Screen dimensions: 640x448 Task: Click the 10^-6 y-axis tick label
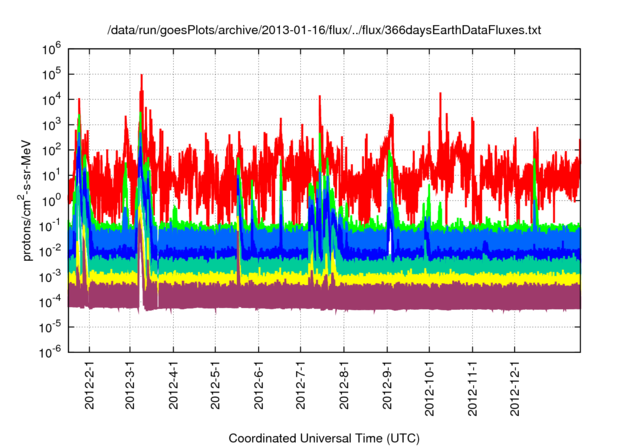pos(50,352)
